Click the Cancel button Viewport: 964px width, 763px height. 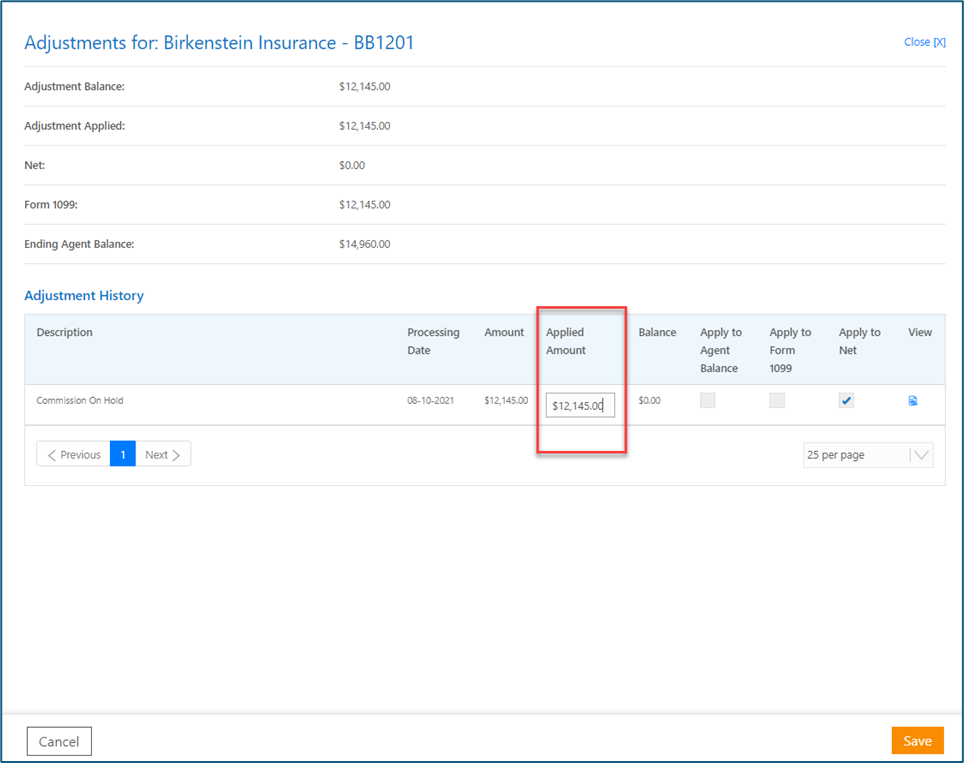[59, 741]
